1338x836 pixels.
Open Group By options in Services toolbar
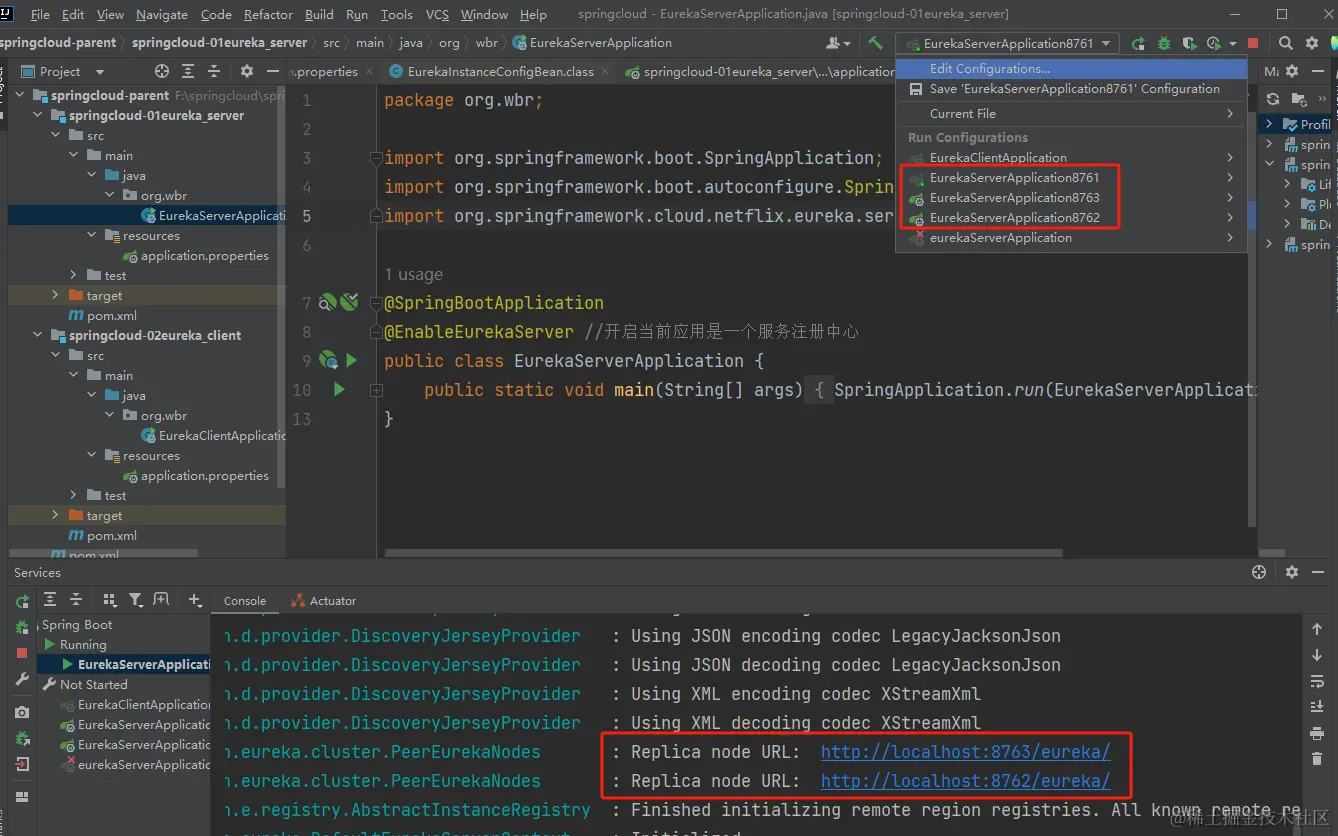pyautogui.click(x=110, y=600)
